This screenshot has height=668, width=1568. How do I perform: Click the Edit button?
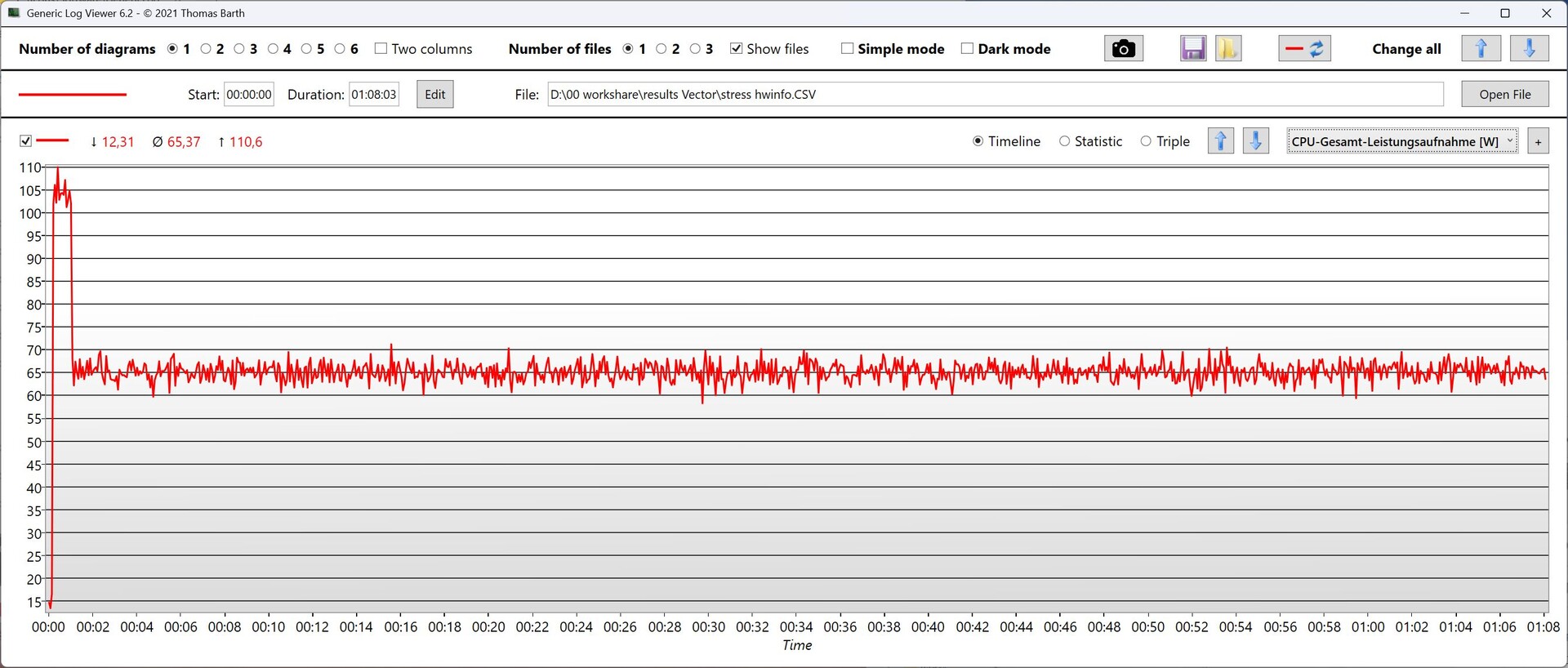pos(435,95)
